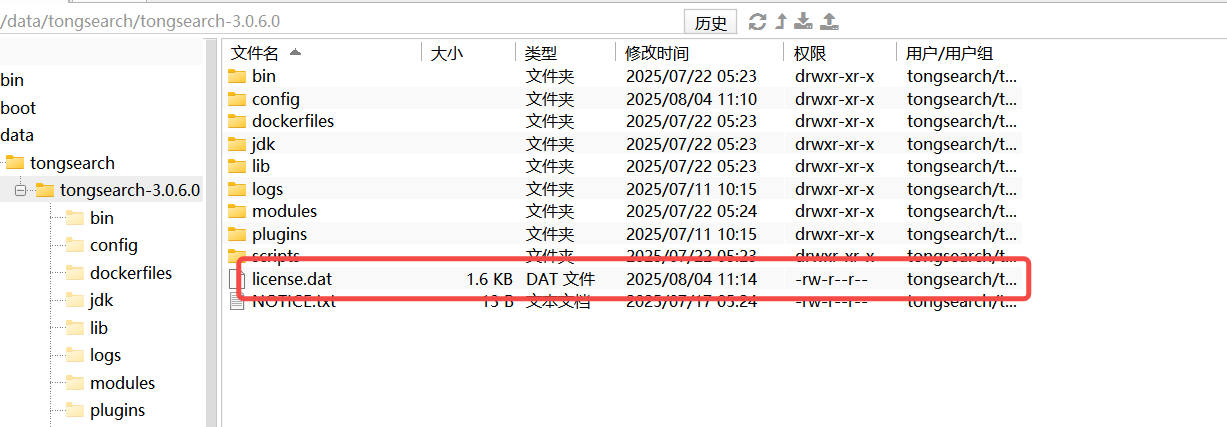Select jdk folder in tree
Image resolution: width=1227 pixels, height=427 pixels.
101,300
